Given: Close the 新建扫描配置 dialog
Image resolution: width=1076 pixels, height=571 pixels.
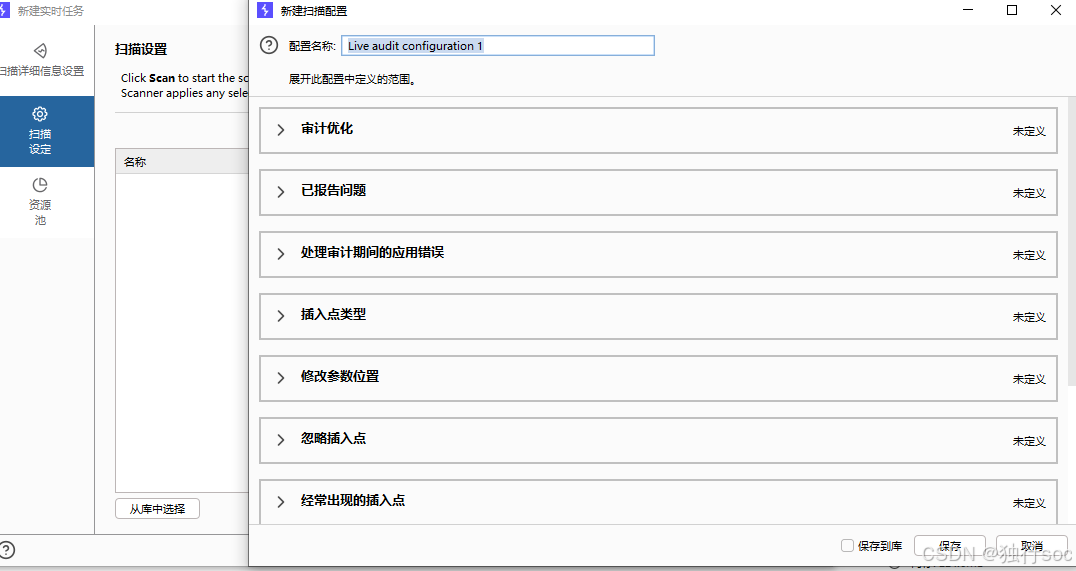Looking at the screenshot, I should pyautogui.click(x=1056, y=10).
